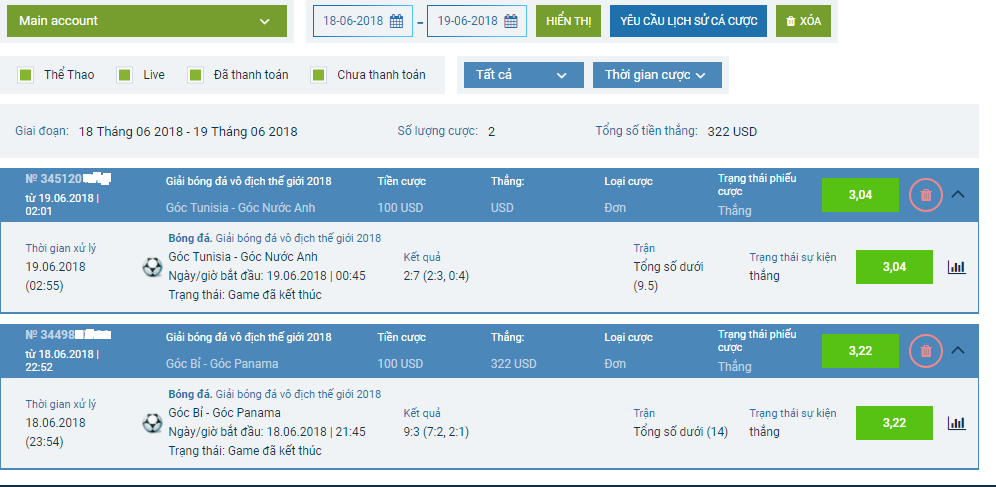The height and width of the screenshot is (487, 996).
Task: Click the XÓA button with trash icon
Action: tap(804, 21)
